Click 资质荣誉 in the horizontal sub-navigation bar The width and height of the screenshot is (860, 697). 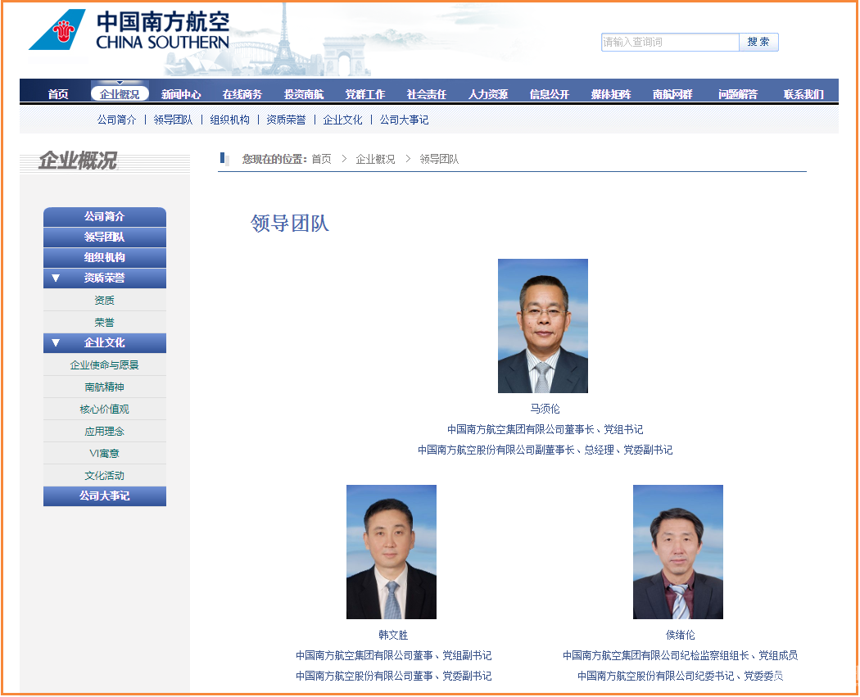pyautogui.click(x=286, y=120)
